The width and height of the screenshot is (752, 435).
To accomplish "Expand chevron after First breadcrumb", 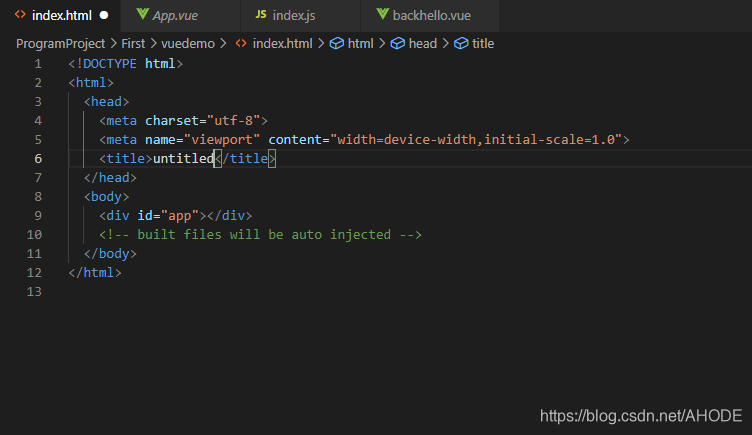I will pyautogui.click(x=153, y=44).
